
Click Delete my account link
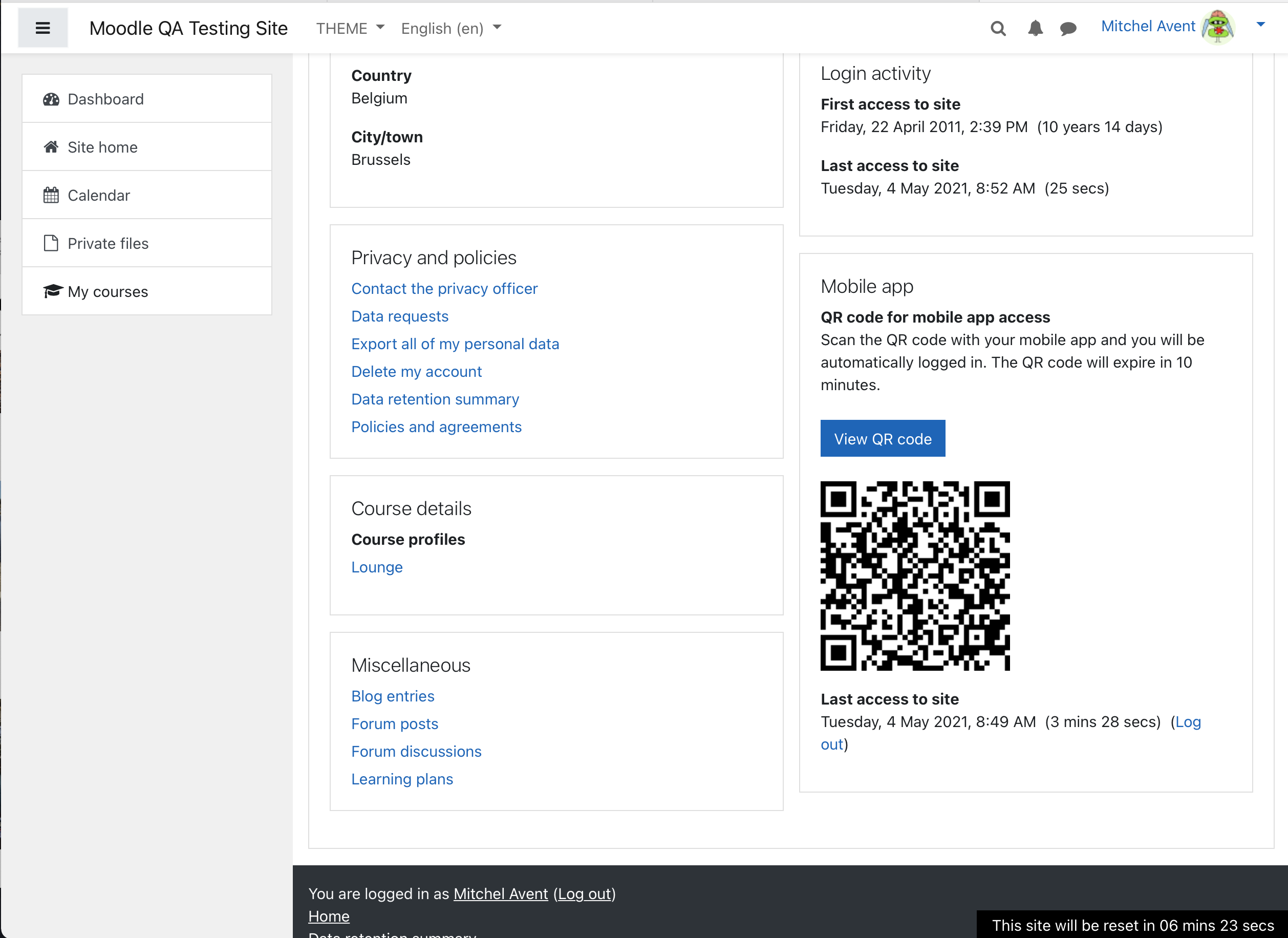[x=416, y=372]
